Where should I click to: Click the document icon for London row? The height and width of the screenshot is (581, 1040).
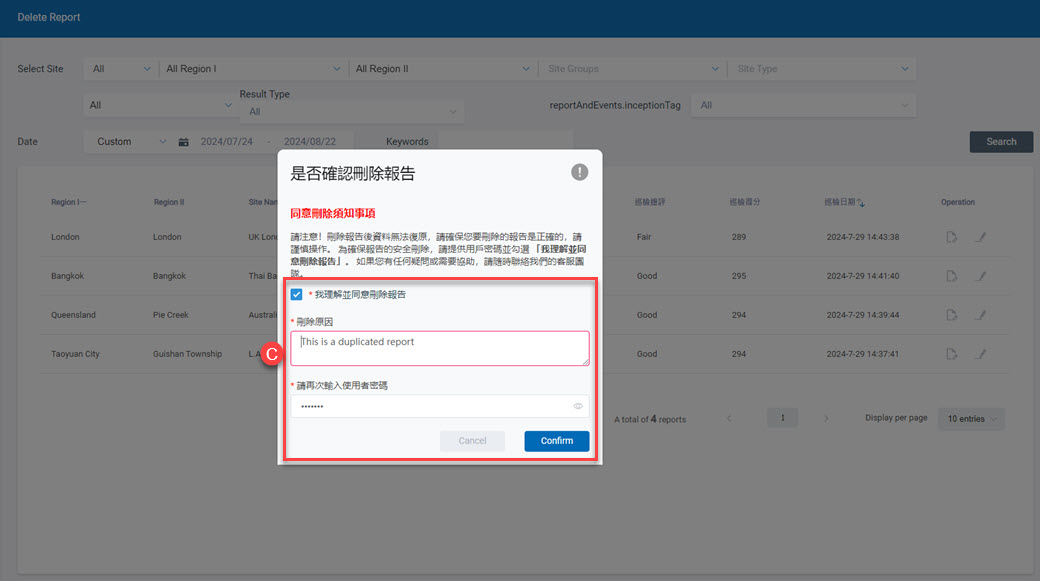pyautogui.click(x=952, y=237)
